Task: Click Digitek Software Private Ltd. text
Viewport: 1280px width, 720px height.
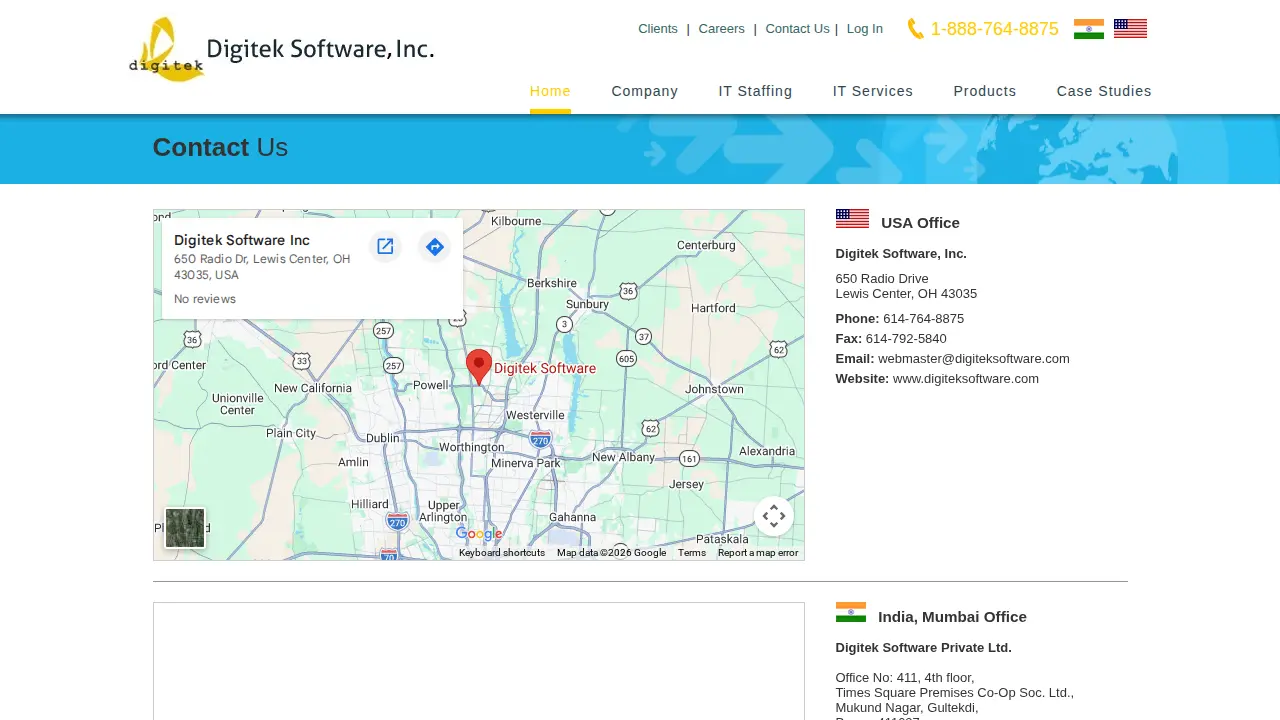Action: pos(924,648)
